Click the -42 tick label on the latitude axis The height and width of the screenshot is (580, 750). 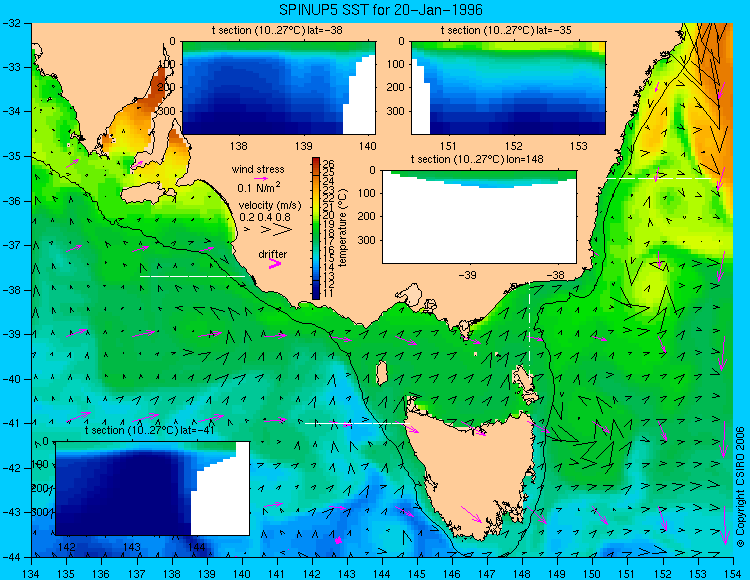tap(11, 468)
